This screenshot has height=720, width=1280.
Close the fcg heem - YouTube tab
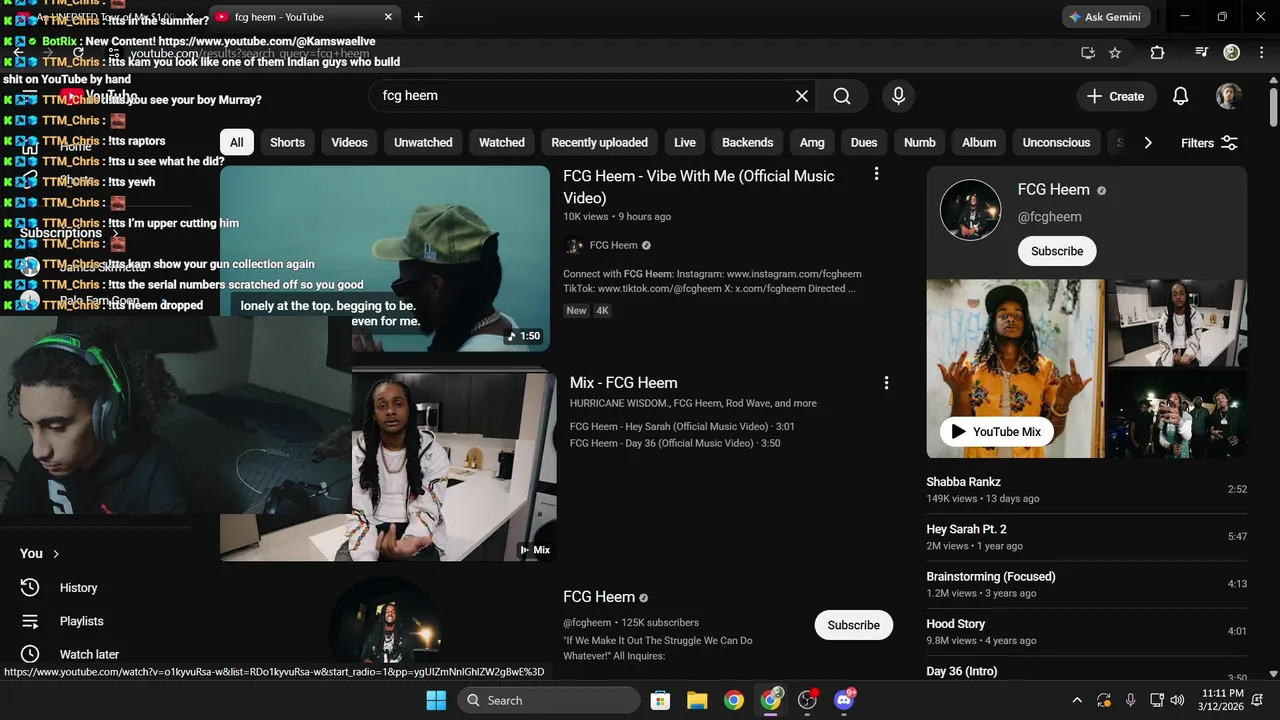point(388,17)
